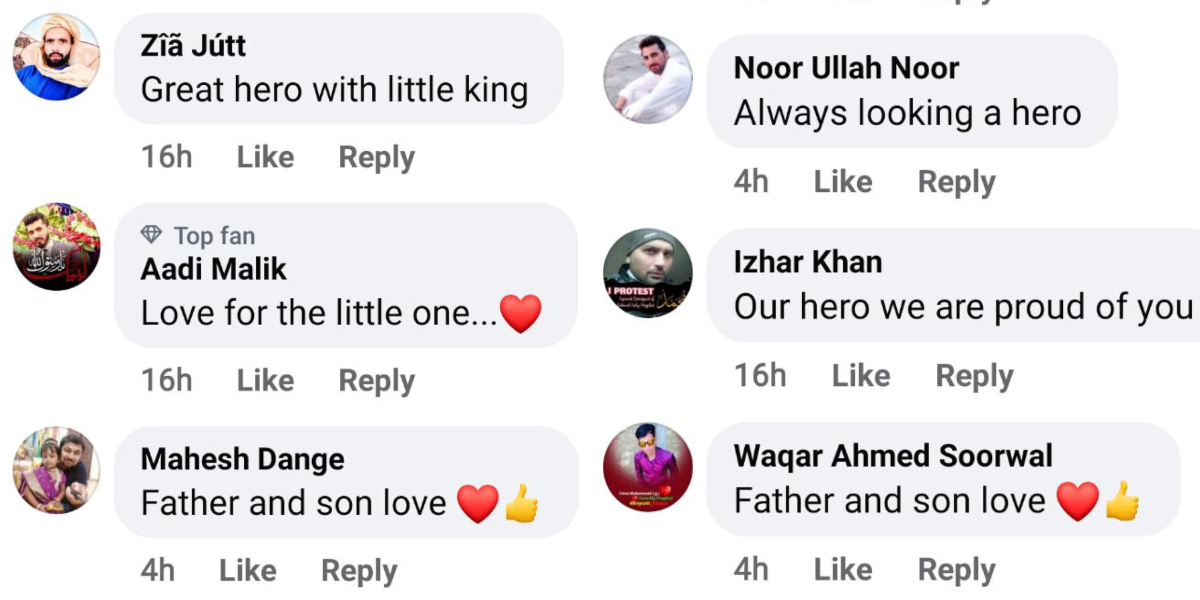Screen dimensions: 1200x600
Task: Reply to Mahesh Dange's comment
Action: tap(359, 570)
